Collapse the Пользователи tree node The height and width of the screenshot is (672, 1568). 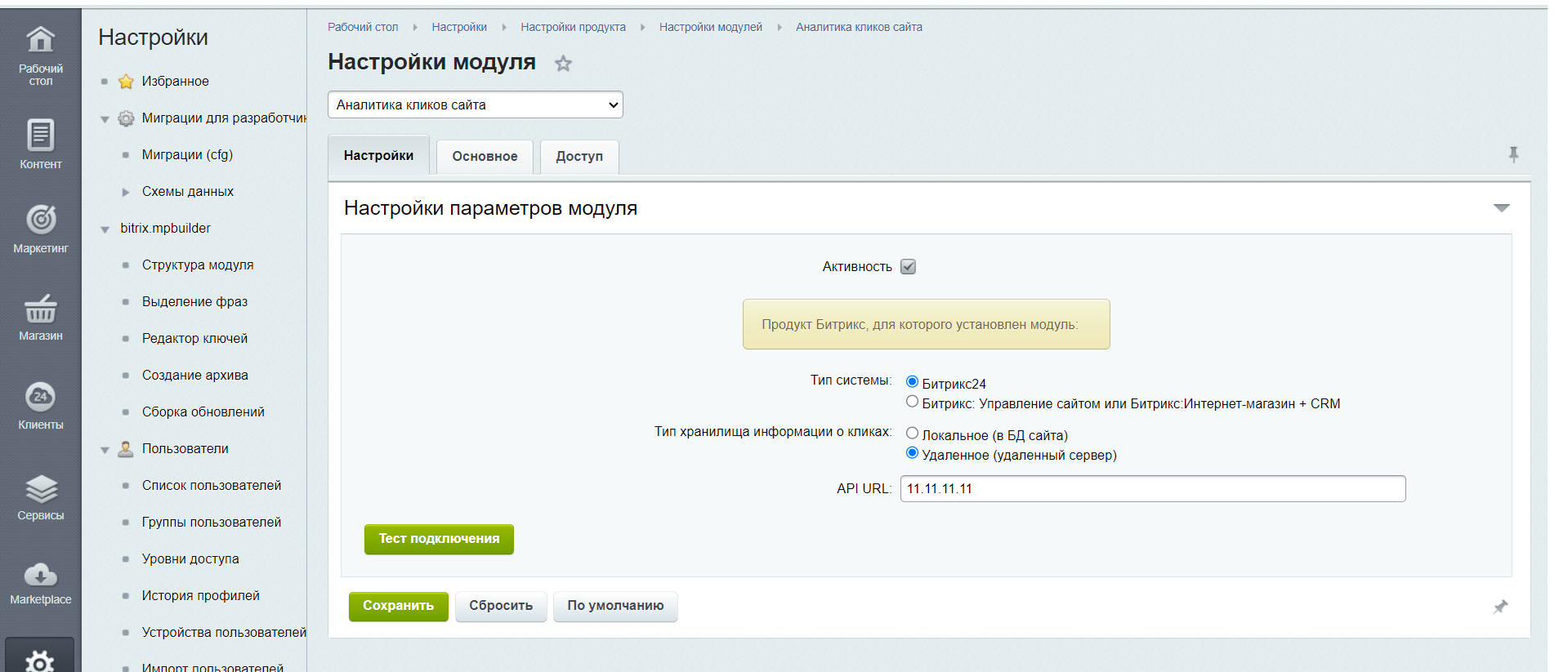(105, 450)
